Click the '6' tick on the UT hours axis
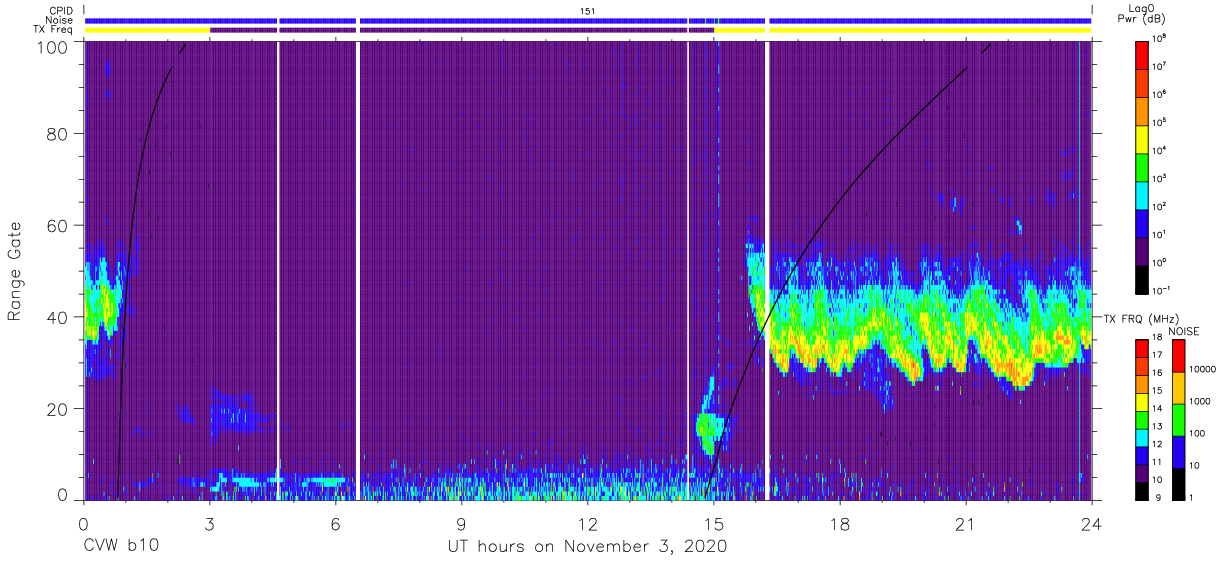Viewport: 1228px width, 567px height. (x=335, y=523)
